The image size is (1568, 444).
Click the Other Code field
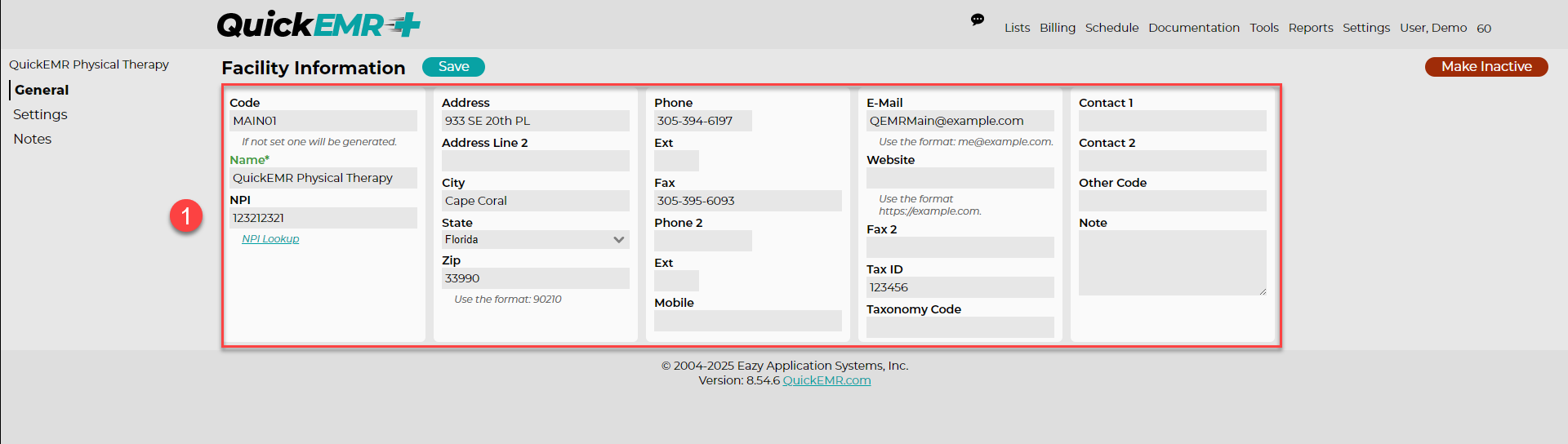[1173, 201]
